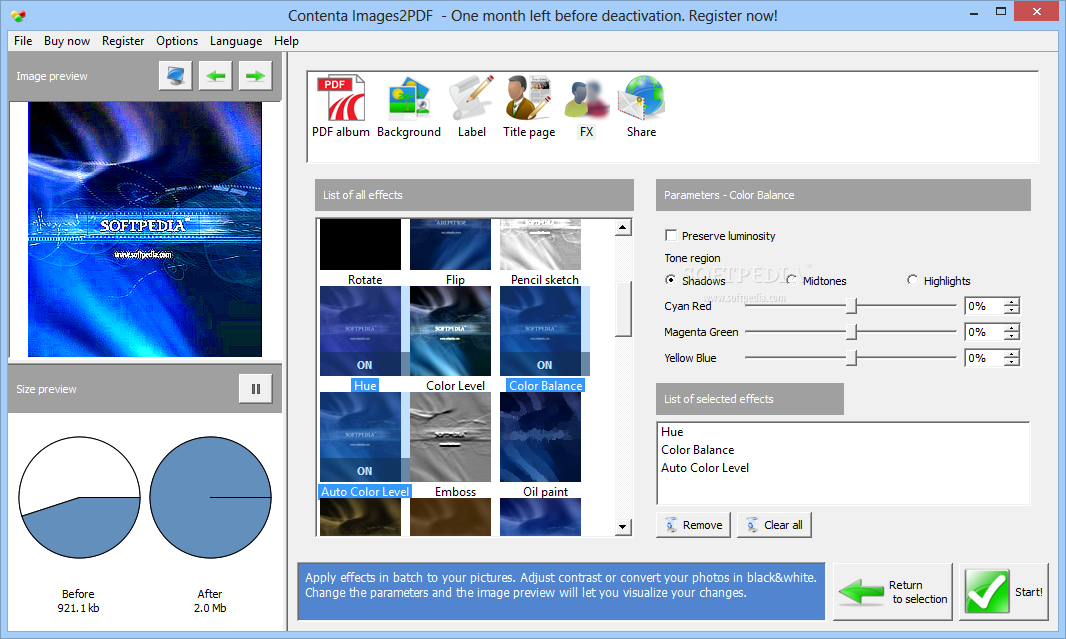Screen dimensions: 1066x639
Task: Increase Magenta Green value with up spinner
Action: click(1012, 328)
